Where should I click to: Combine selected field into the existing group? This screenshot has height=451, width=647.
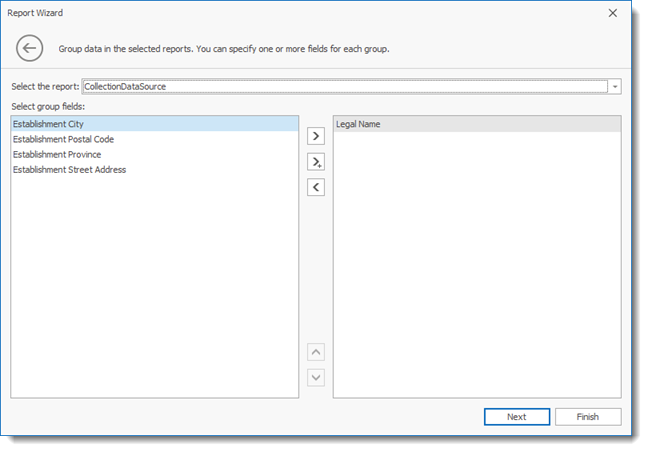[x=316, y=161]
